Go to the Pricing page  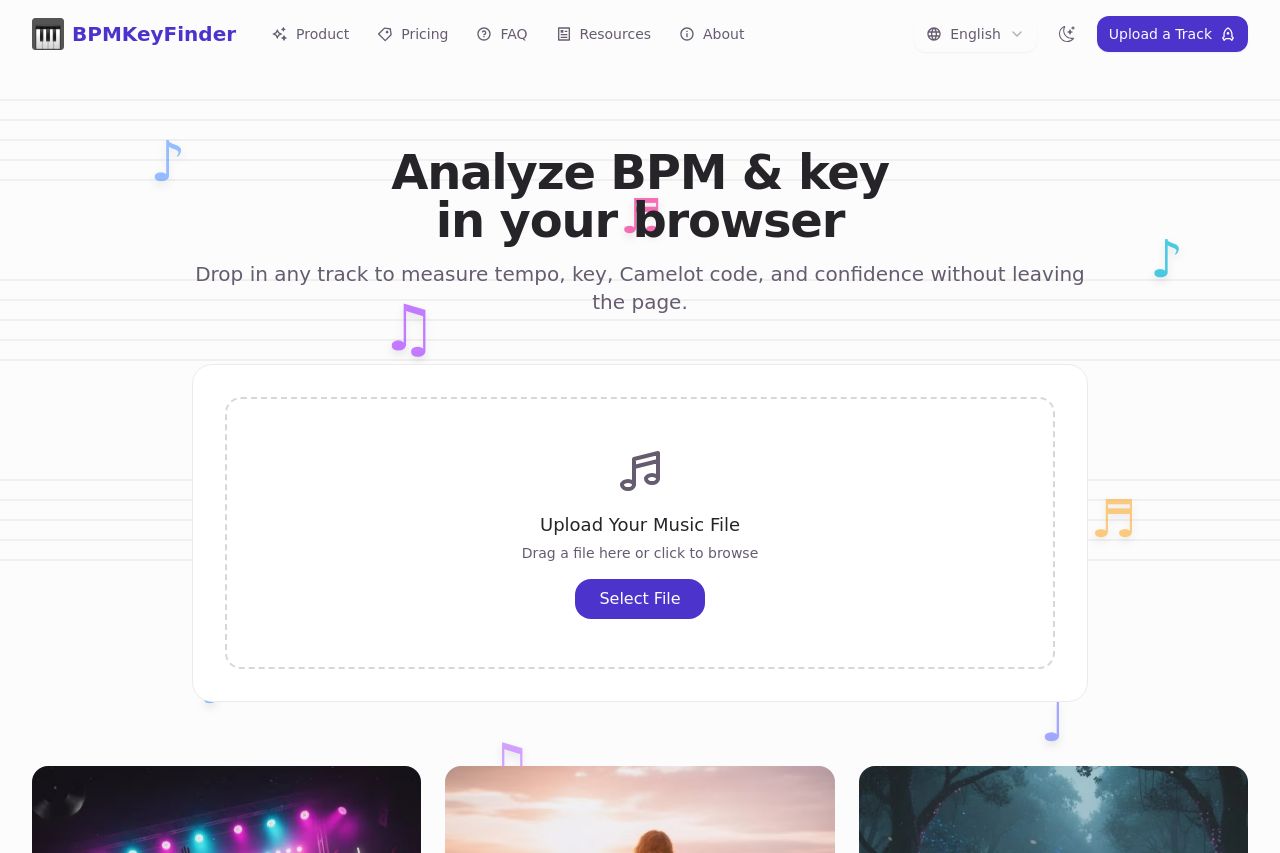[413, 34]
